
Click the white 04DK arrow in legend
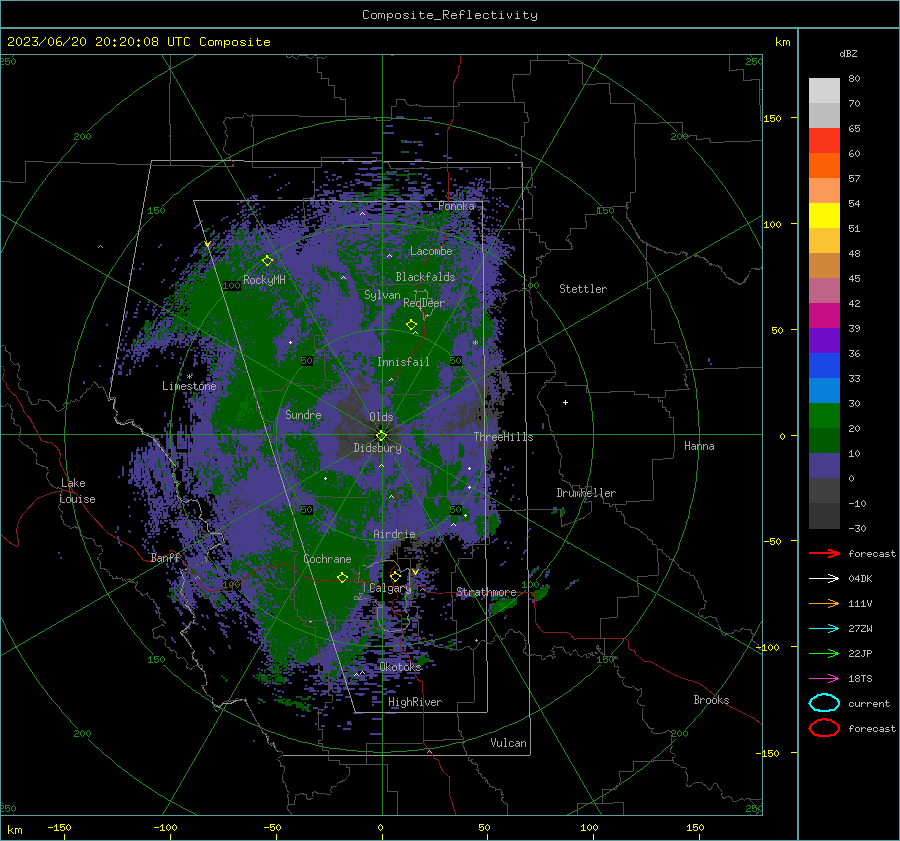pos(824,578)
